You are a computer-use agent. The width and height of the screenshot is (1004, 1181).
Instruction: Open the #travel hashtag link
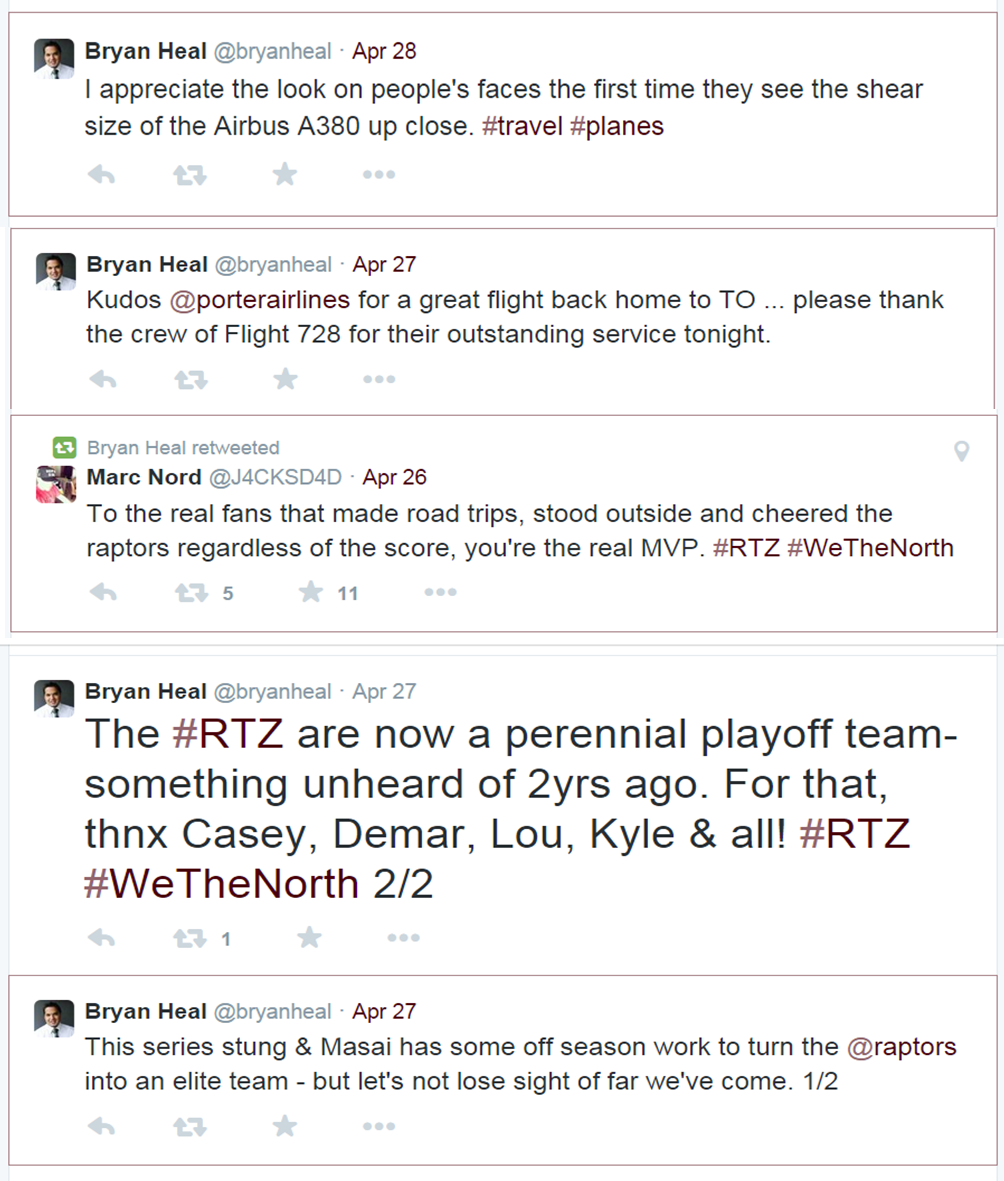(x=522, y=126)
